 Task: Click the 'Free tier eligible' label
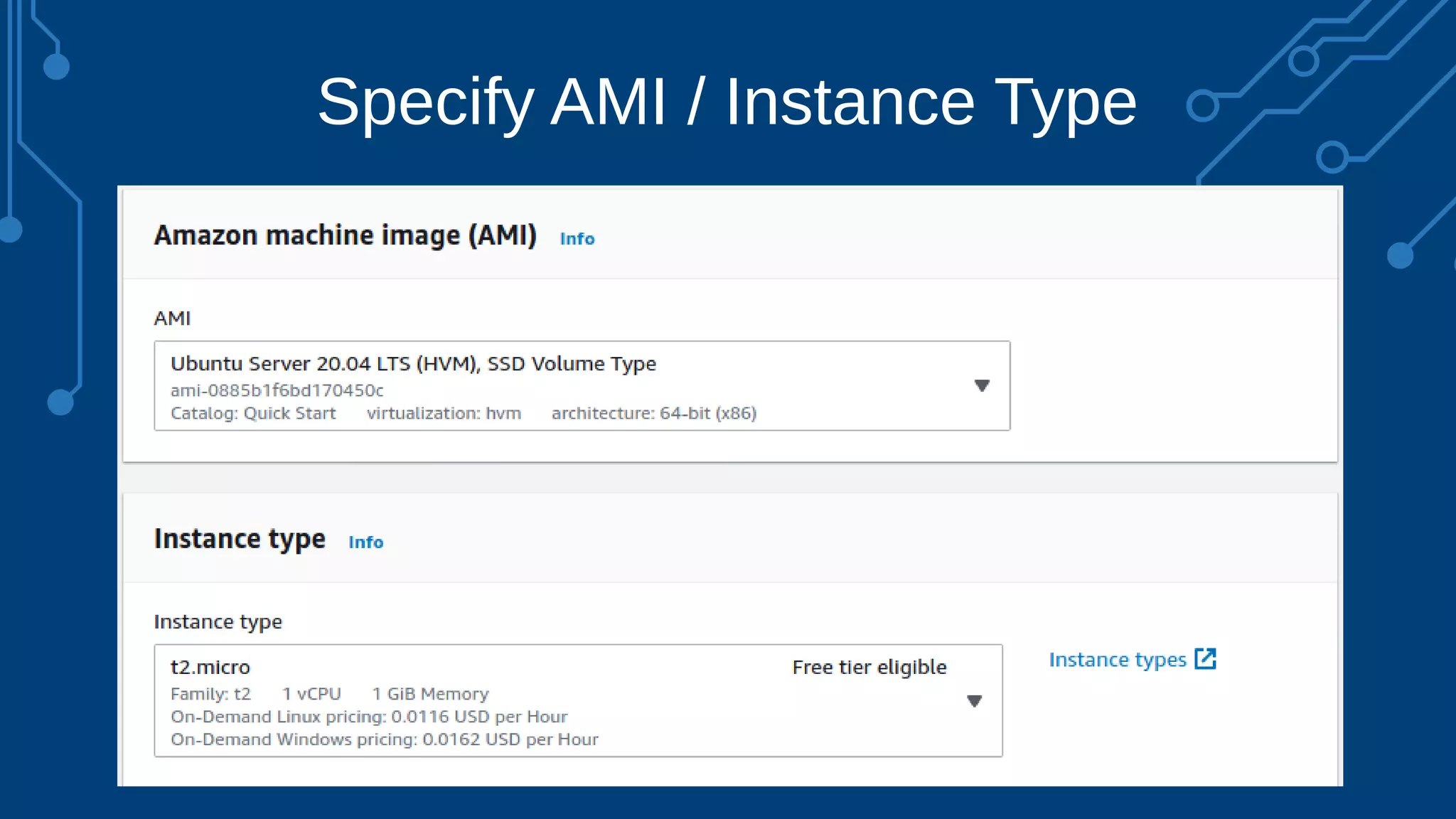[x=869, y=668]
